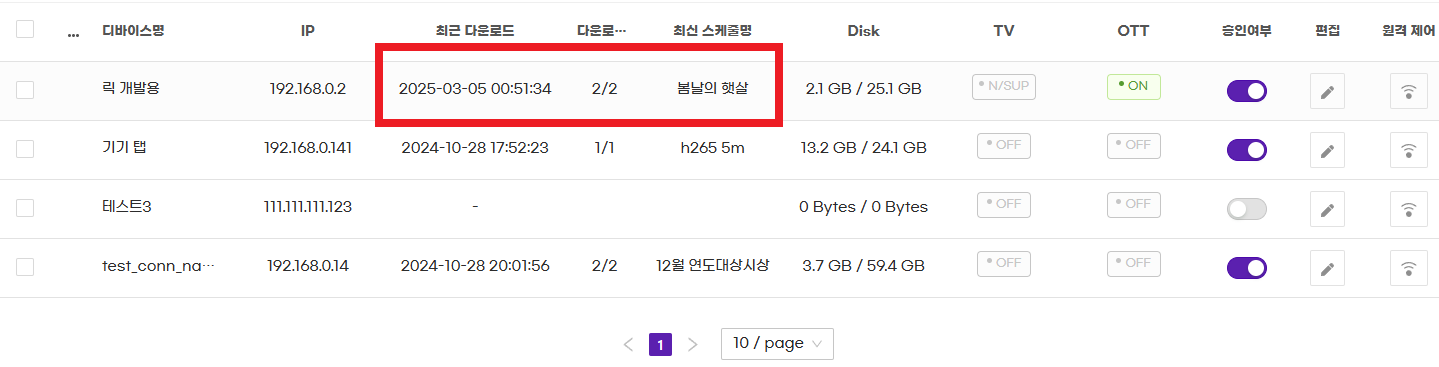Edit the 릭 개발용 device with pencil icon
1439x367 pixels.
click(1327, 92)
